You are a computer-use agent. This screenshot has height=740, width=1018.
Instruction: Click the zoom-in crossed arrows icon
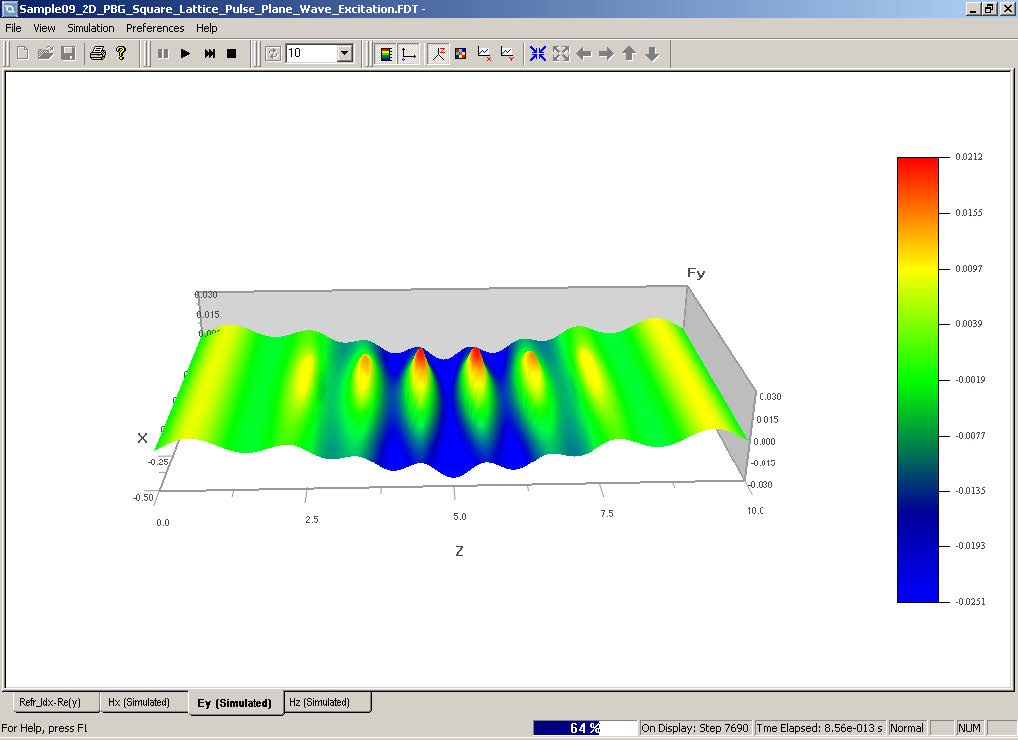pyautogui.click(x=537, y=54)
